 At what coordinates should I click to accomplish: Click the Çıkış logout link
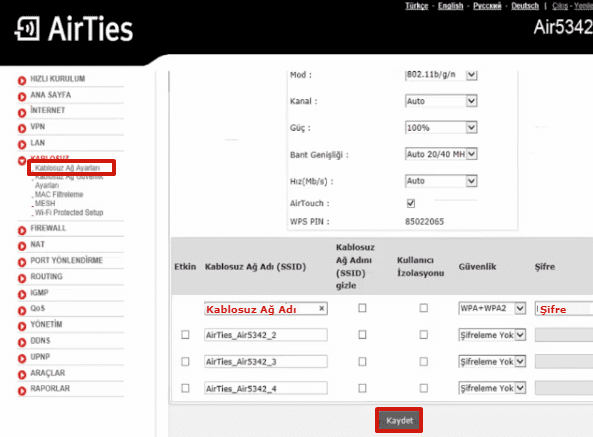click(x=560, y=6)
